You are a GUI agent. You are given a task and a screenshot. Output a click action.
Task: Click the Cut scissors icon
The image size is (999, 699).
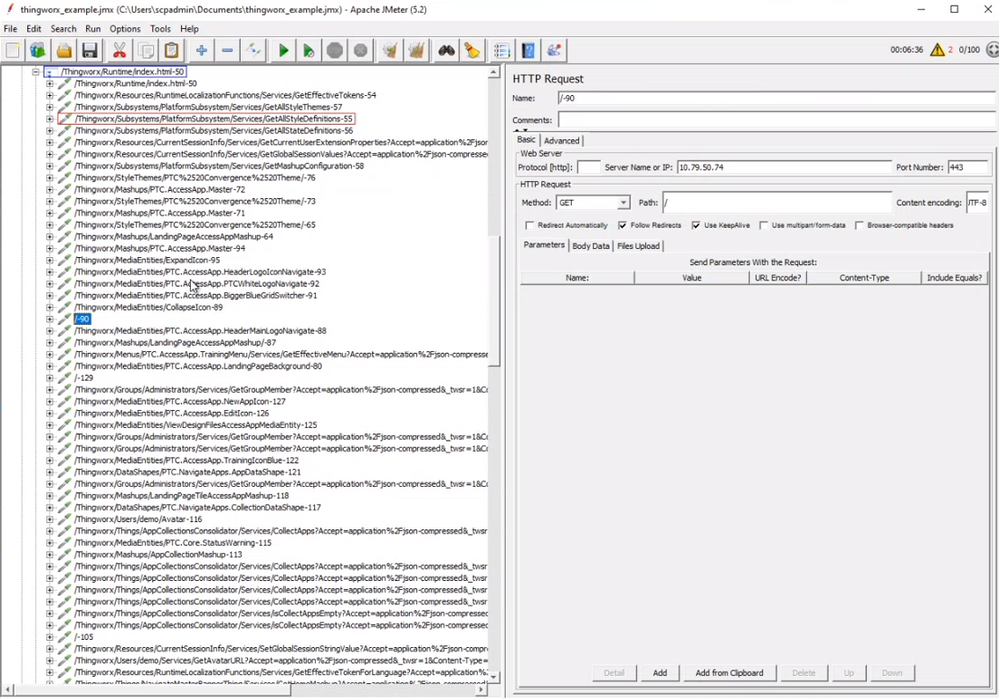[x=119, y=51]
